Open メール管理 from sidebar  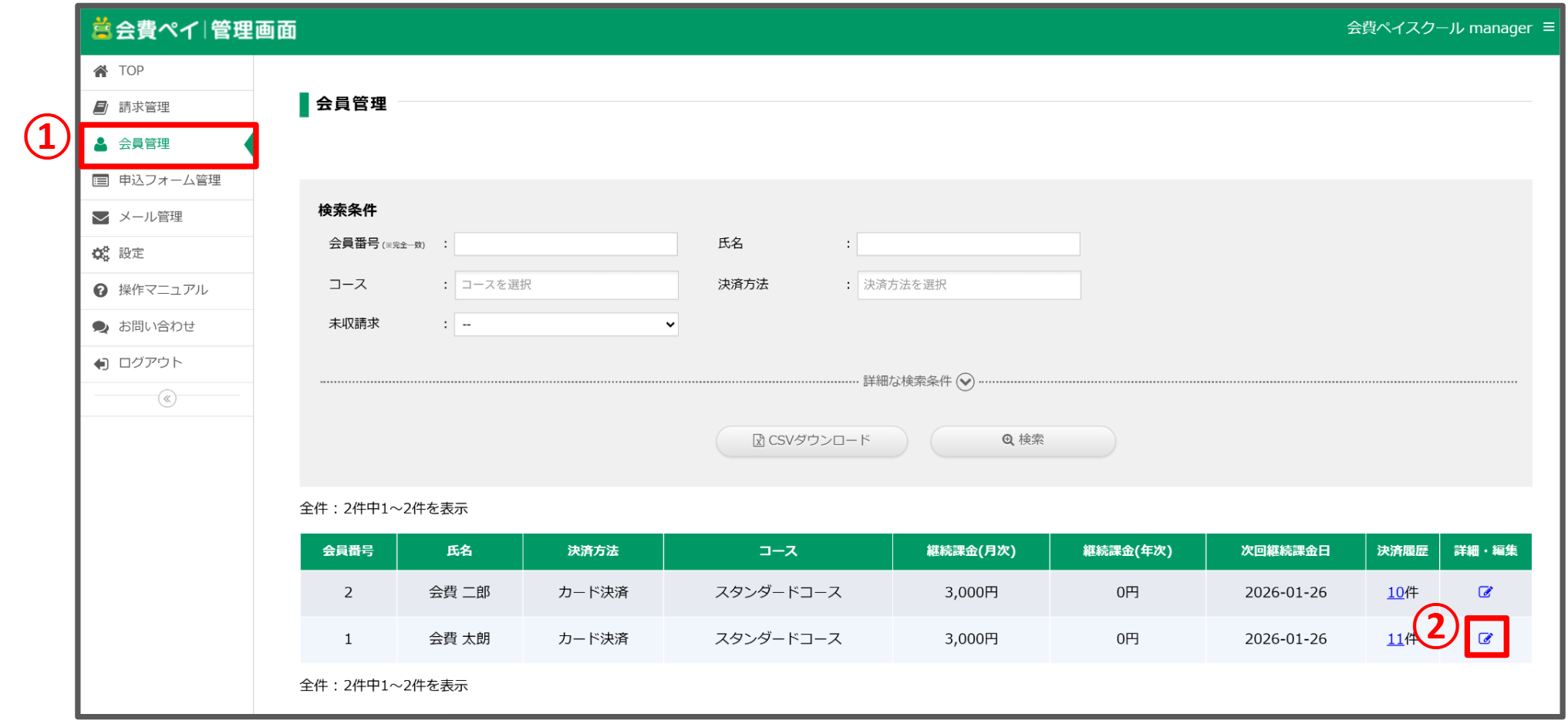click(x=150, y=217)
